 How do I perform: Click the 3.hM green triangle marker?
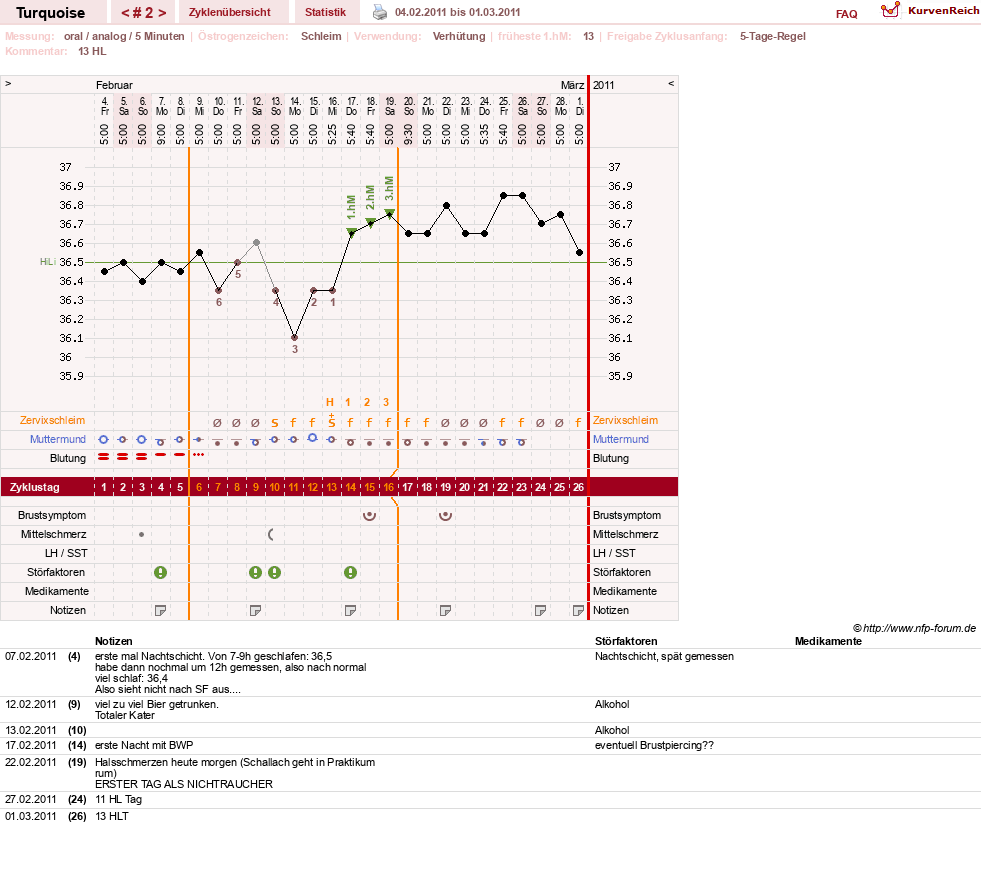click(x=389, y=213)
